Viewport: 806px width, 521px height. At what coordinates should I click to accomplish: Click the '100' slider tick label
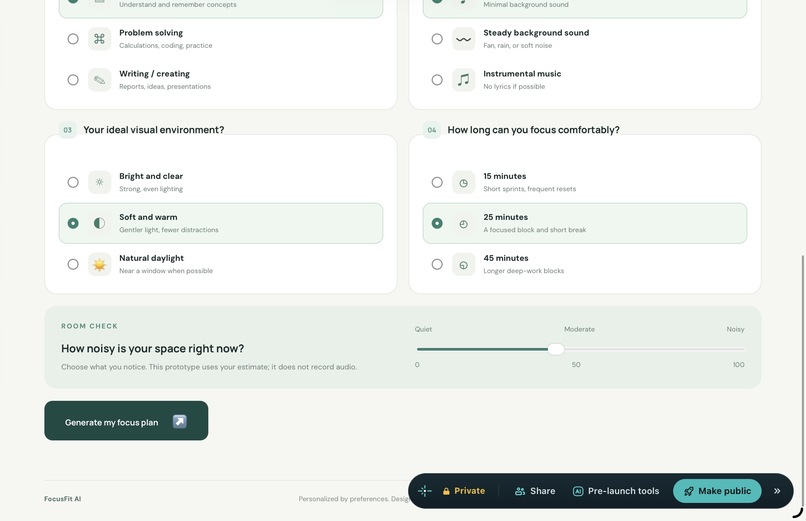739,365
